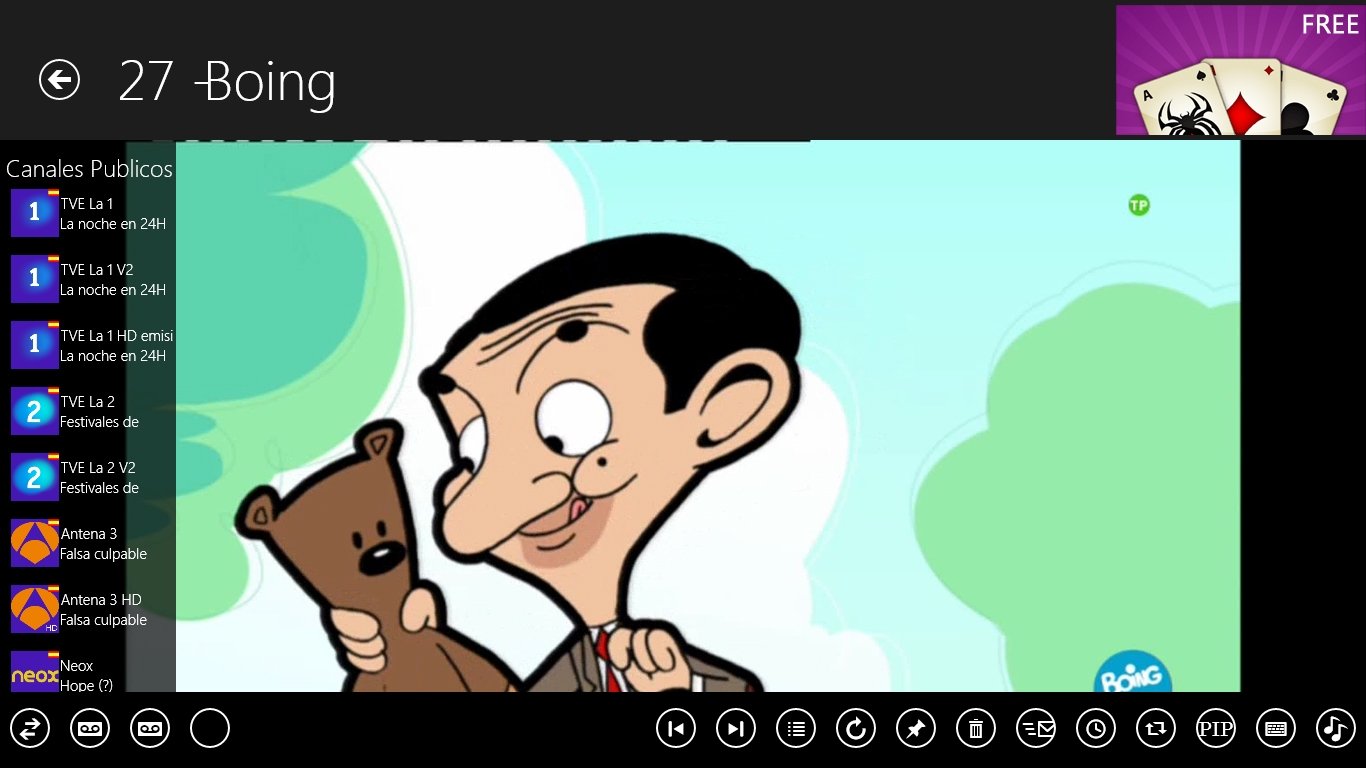Go back with the arrow button
The width and height of the screenshot is (1366, 768).
(59, 79)
